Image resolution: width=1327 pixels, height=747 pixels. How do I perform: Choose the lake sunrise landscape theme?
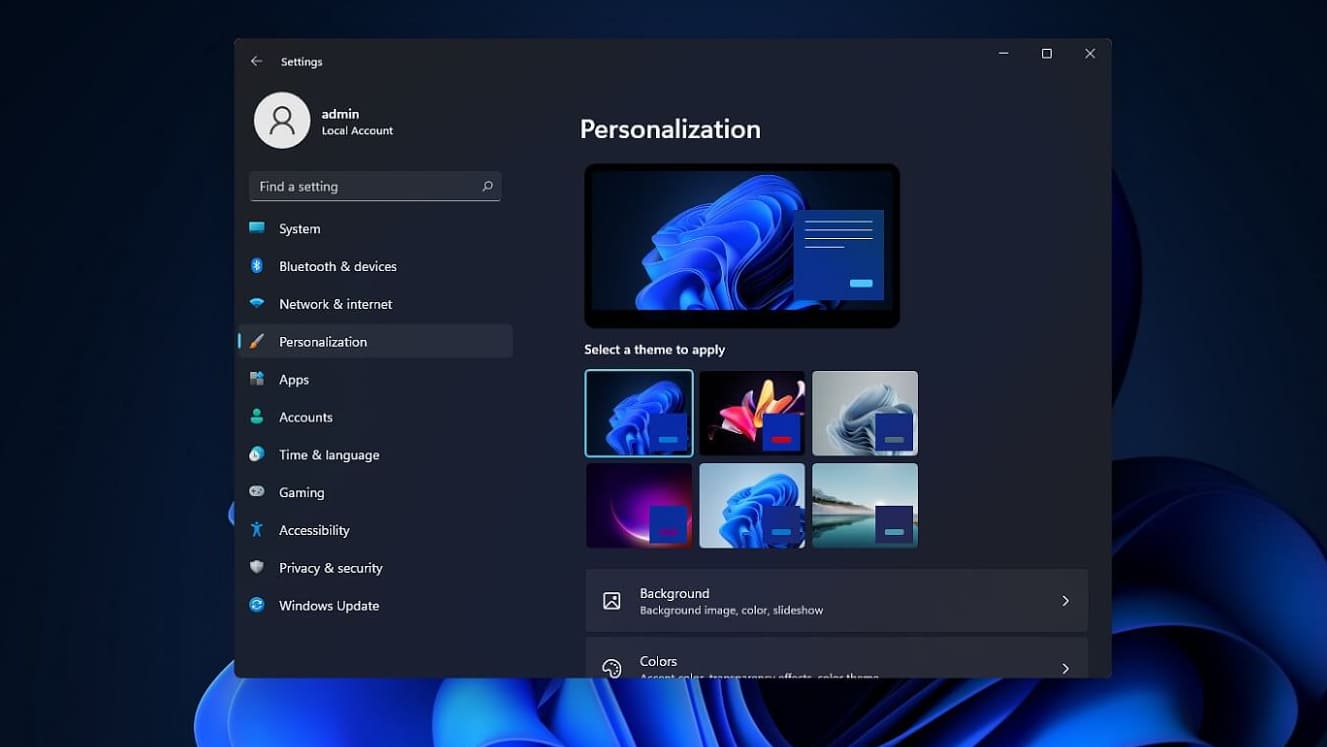coord(865,505)
